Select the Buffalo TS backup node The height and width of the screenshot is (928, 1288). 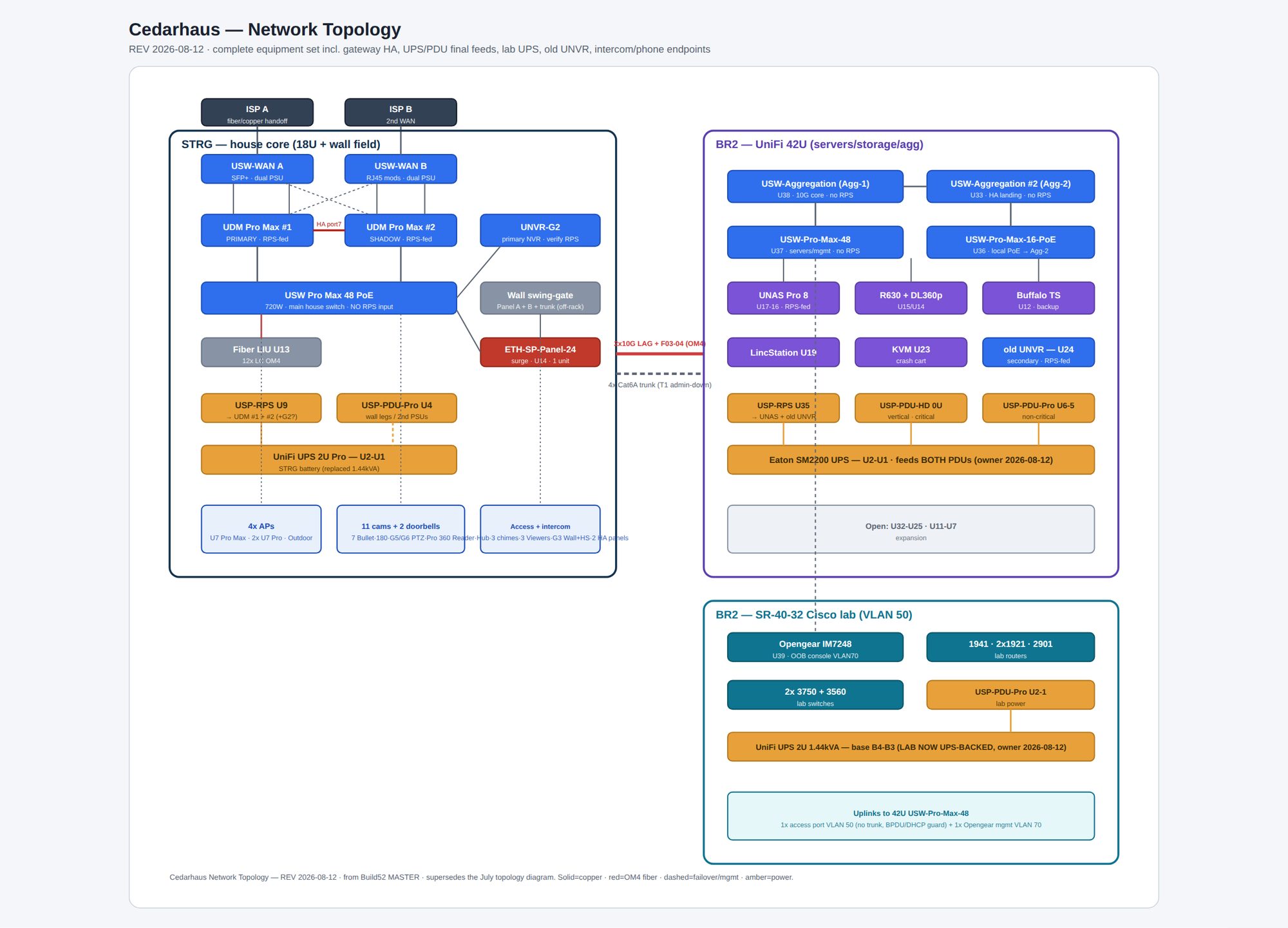pyautogui.click(x=1038, y=298)
